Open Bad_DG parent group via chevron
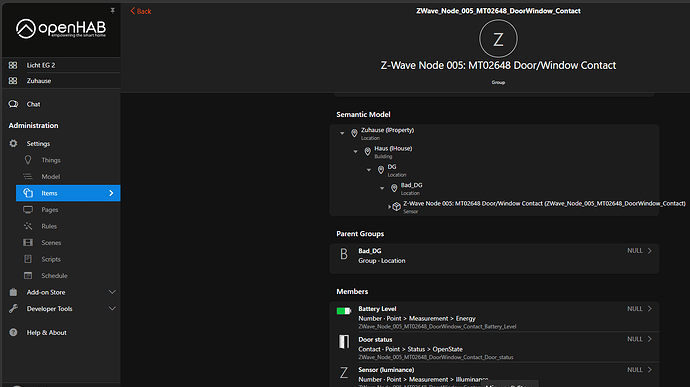This screenshot has height=387, width=690. tap(650, 251)
